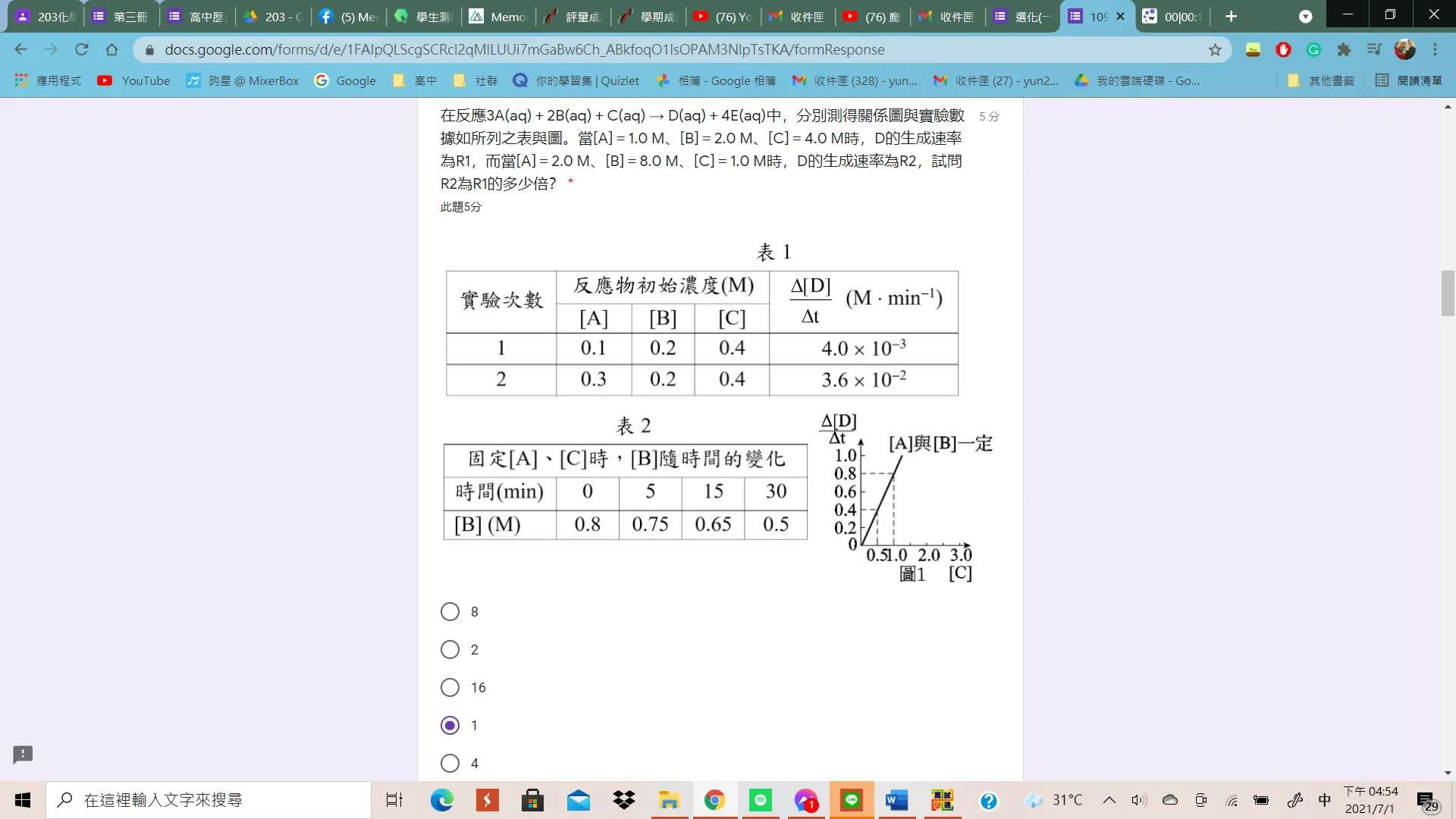Reload the current page

click(81, 49)
